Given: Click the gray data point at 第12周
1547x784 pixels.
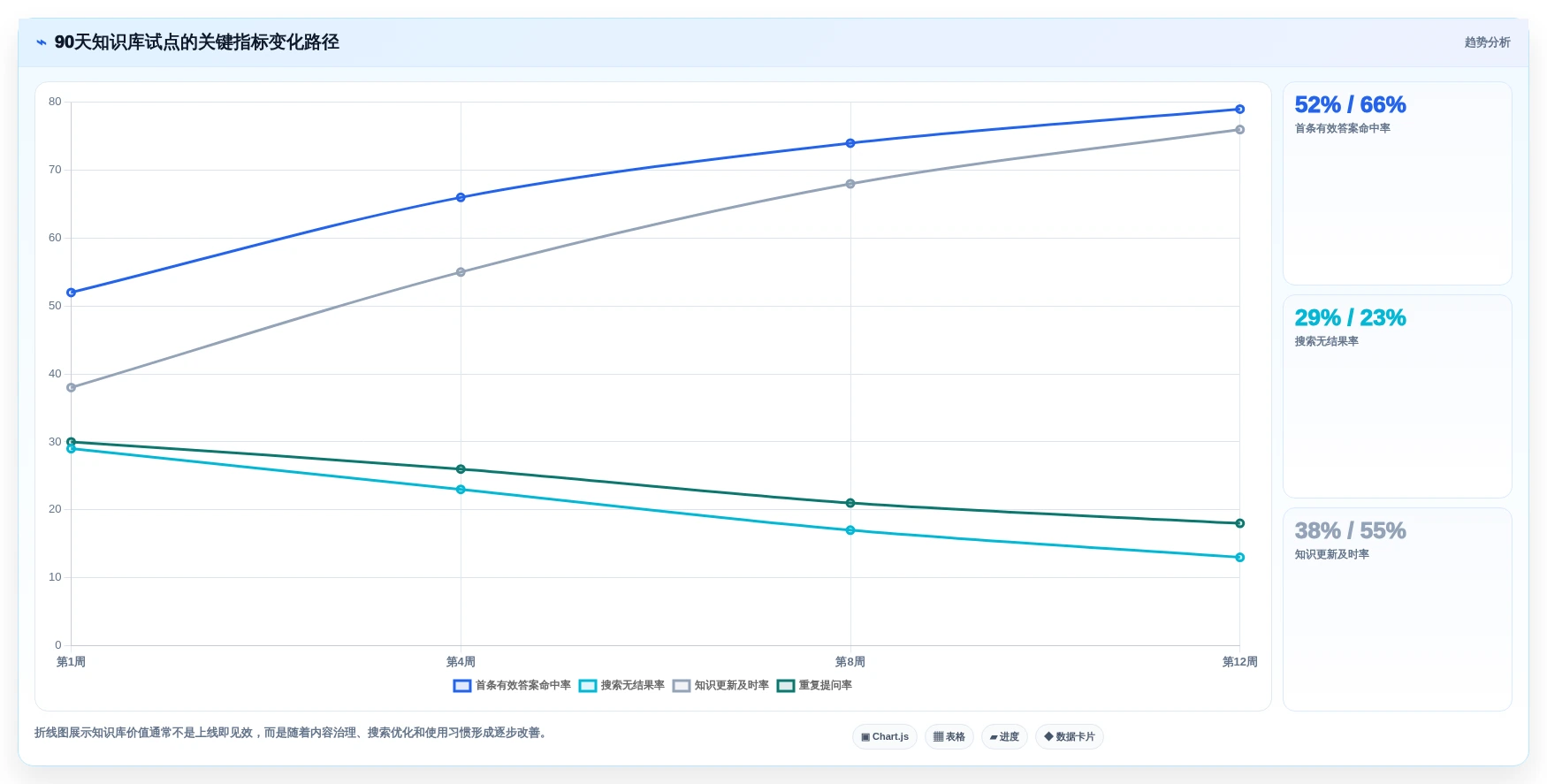Looking at the screenshot, I should click(1239, 130).
